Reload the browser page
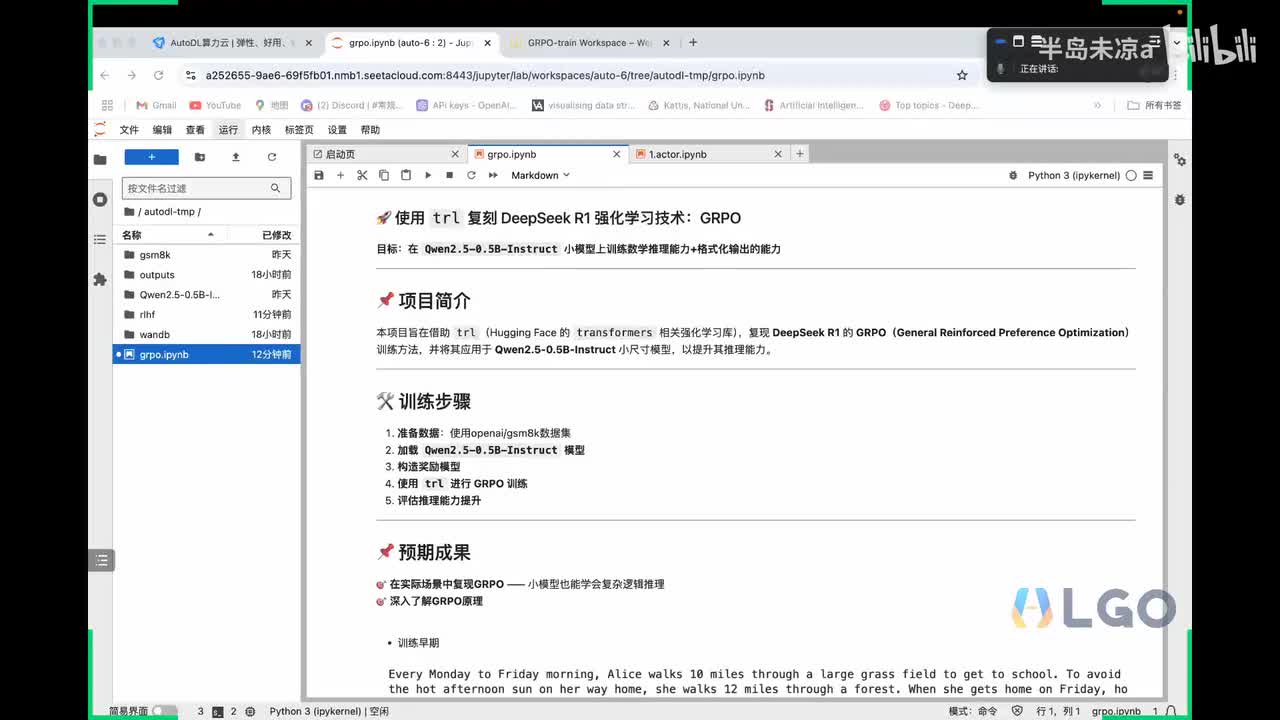Screen dimensions: 1280x720 [158, 75]
